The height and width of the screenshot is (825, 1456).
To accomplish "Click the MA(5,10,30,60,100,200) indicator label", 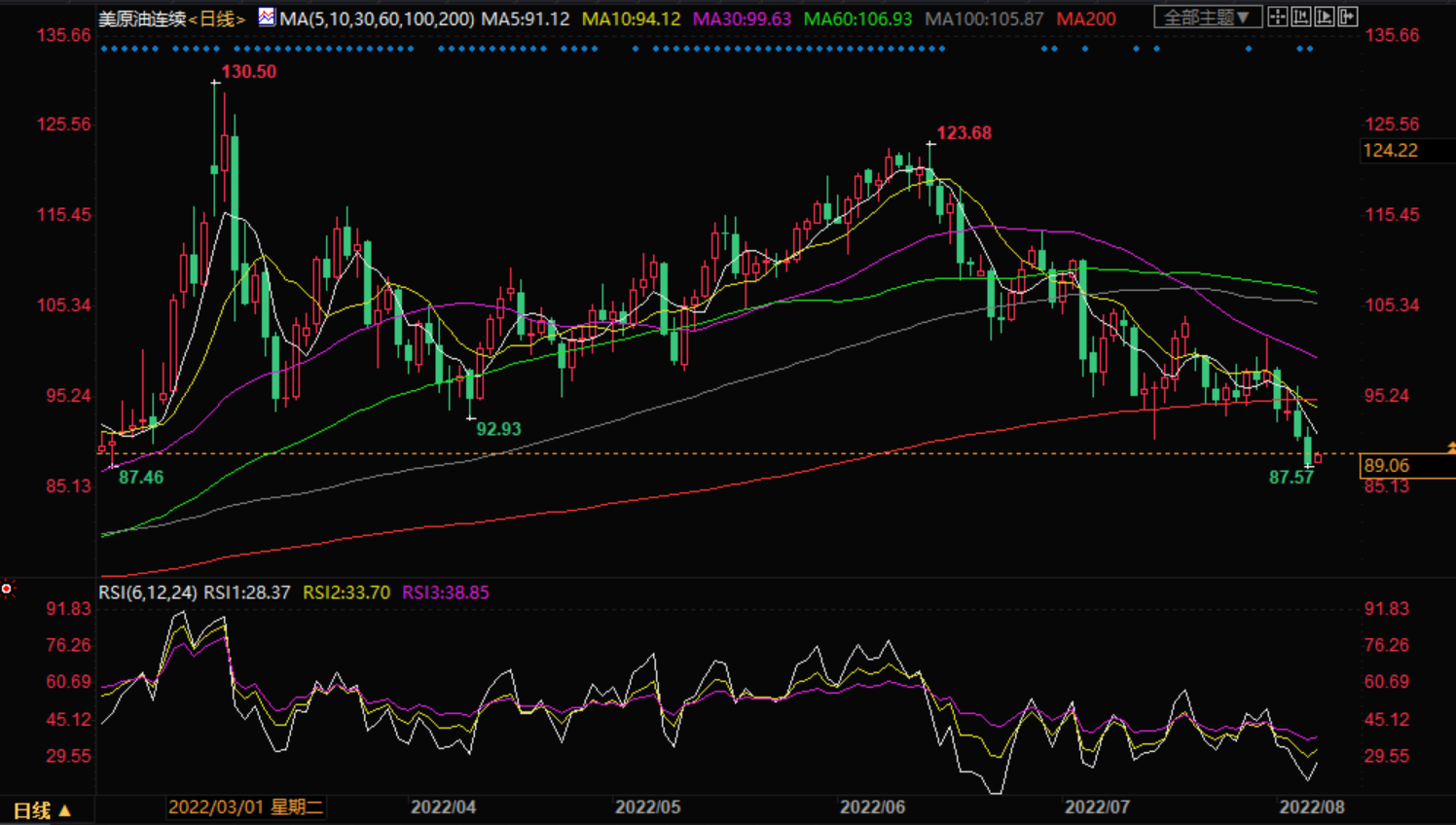I will pyautogui.click(x=377, y=18).
